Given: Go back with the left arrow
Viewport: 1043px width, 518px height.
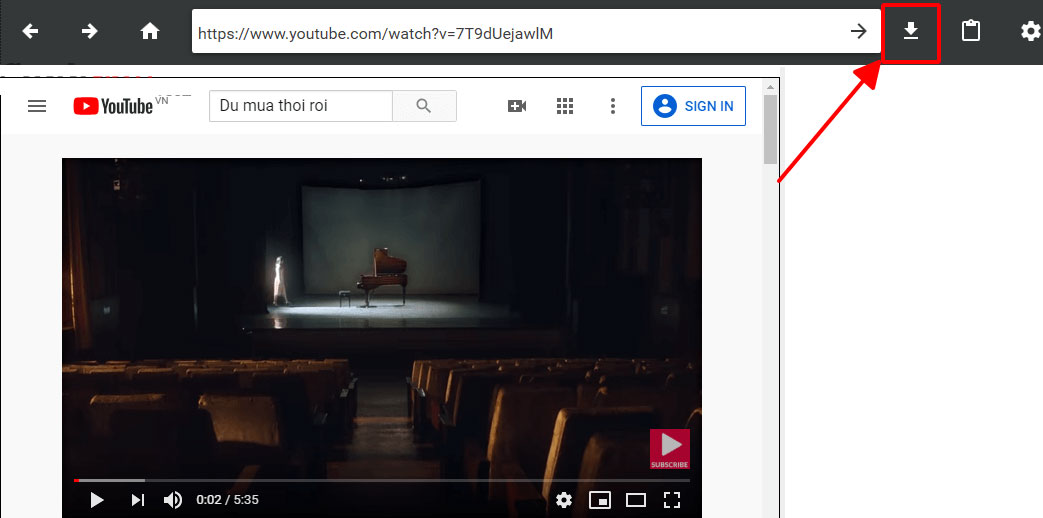Looking at the screenshot, I should 30,31.
